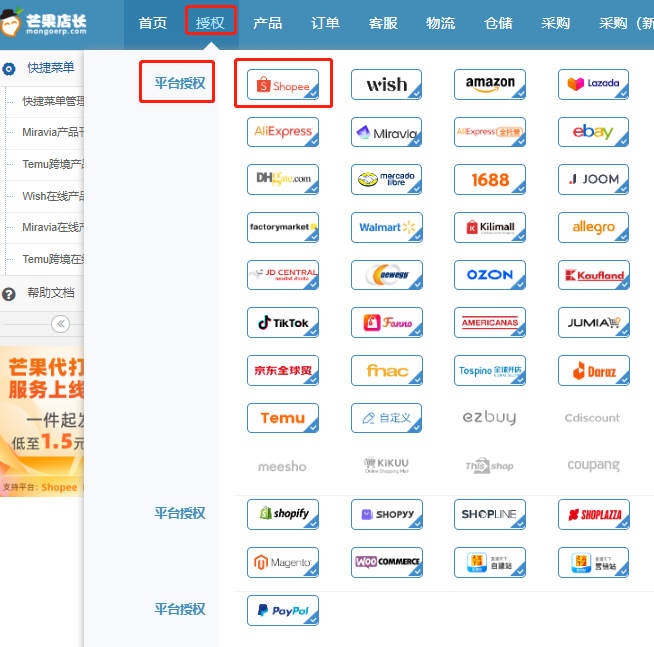The height and width of the screenshot is (647, 654).
Task: Open the SHOPYY platform tile
Action: 386,514
